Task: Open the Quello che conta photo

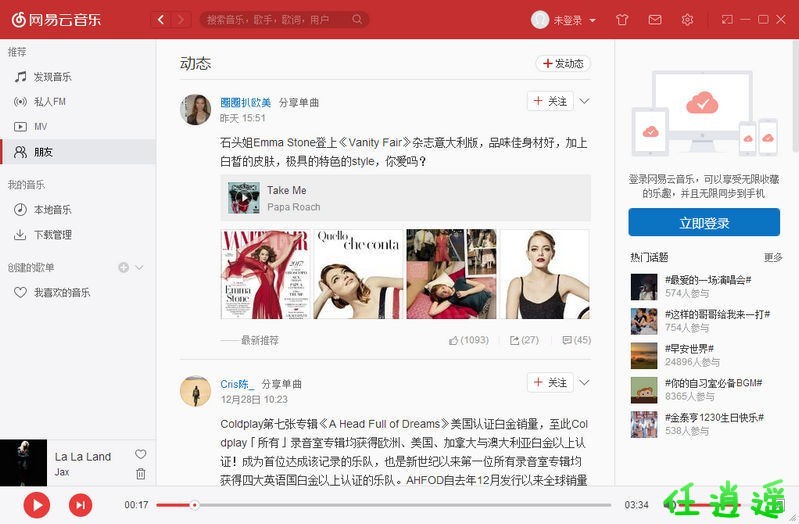Action: point(358,274)
